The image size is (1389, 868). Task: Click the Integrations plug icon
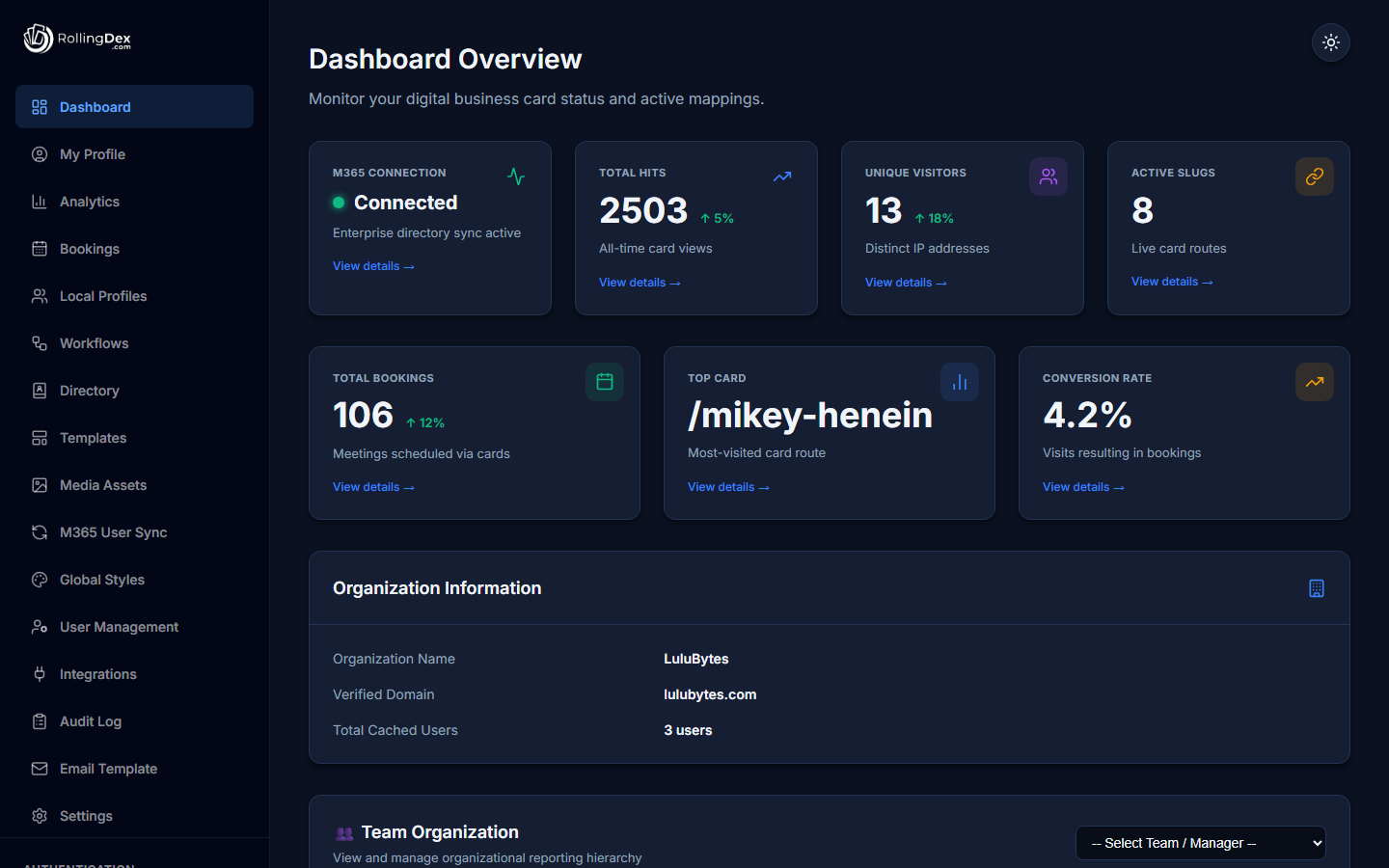click(x=40, y=674)
